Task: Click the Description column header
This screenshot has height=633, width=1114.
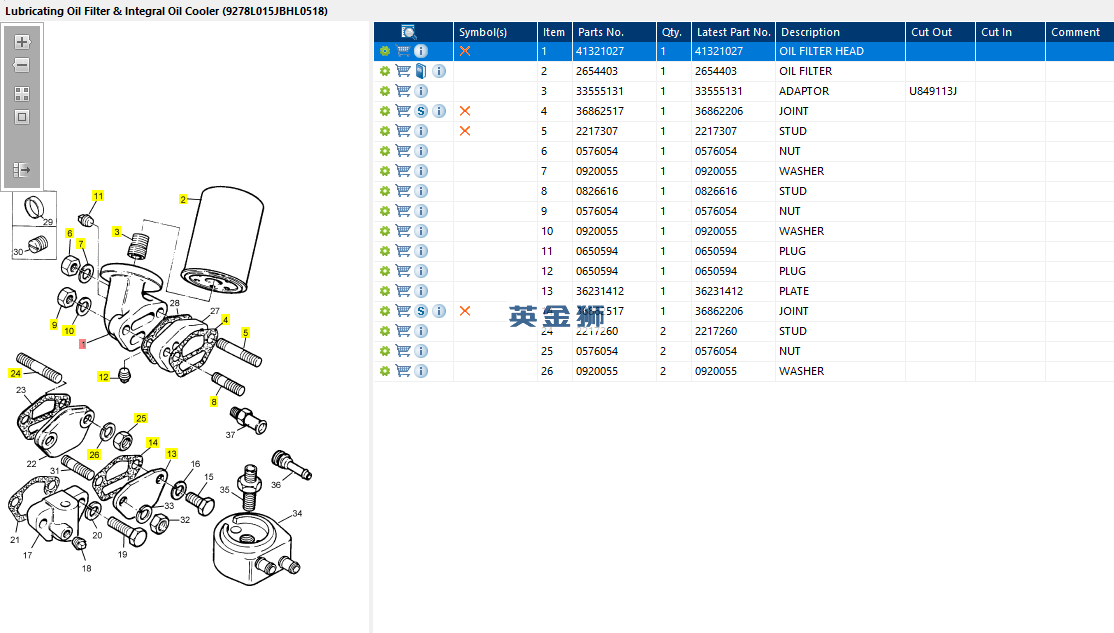Action: [x=840, y=32]
